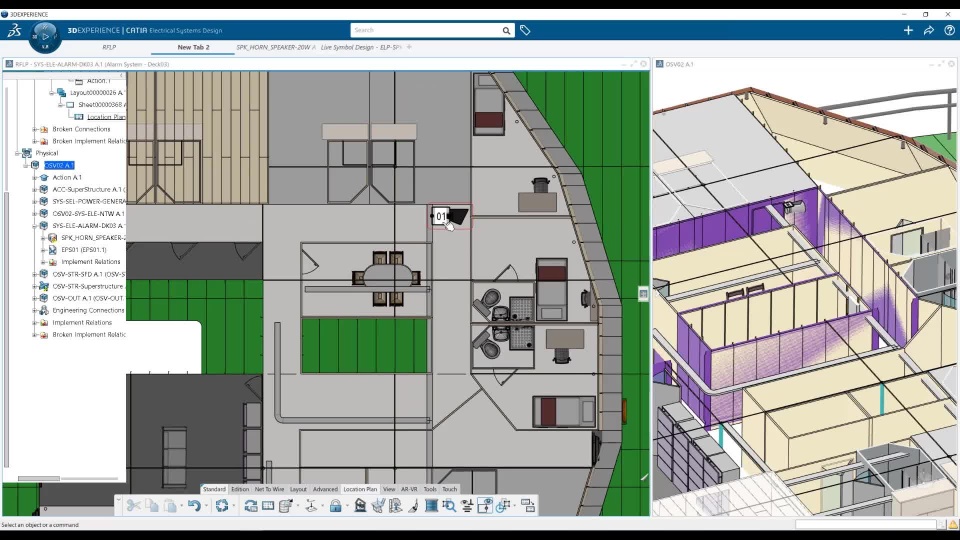Click the RFLP panel window icon
This screenshot has width=960, height=540.
[9, 64]
